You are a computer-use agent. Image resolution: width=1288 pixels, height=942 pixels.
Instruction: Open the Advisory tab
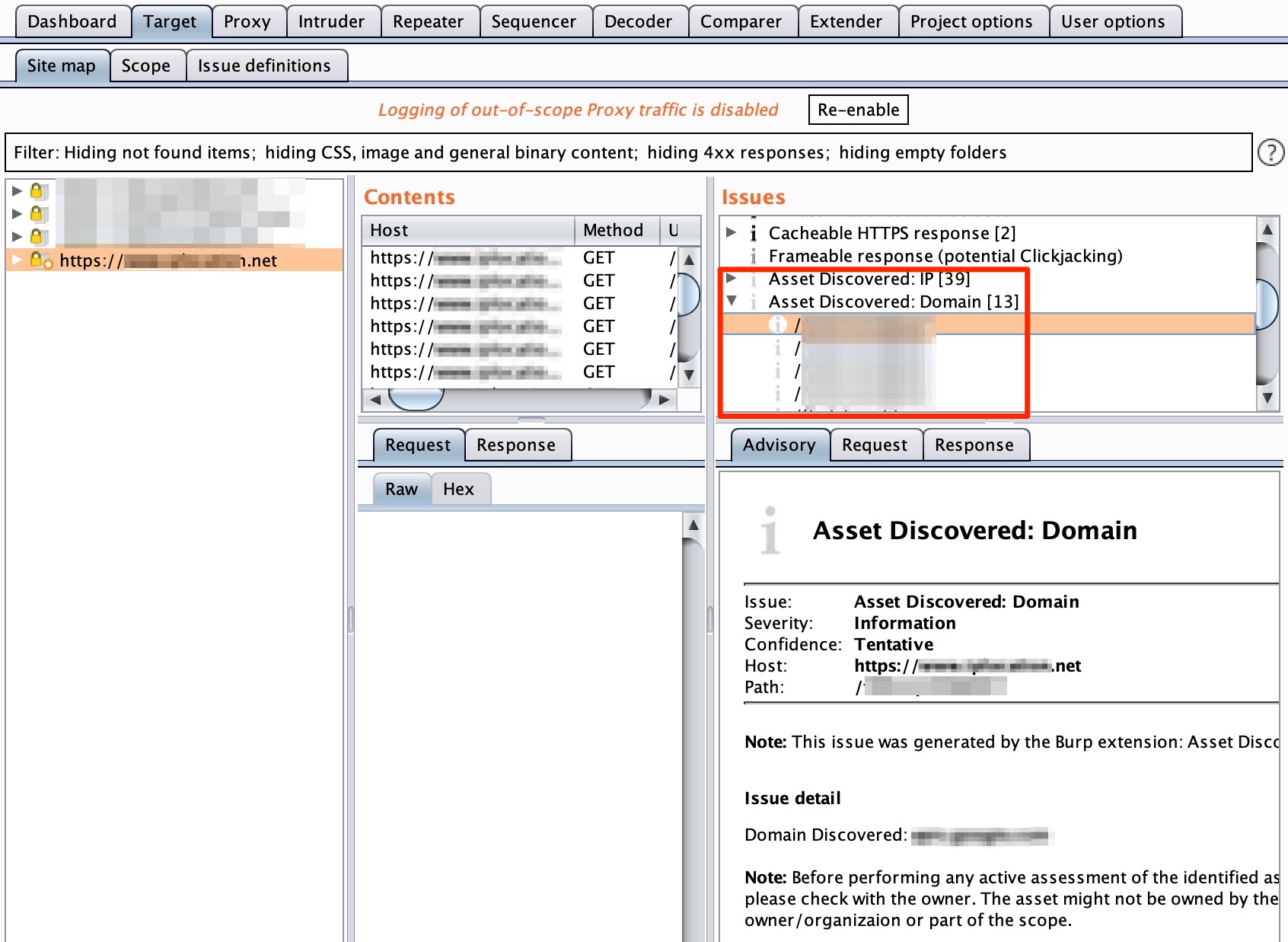click(x=779, y=445)
